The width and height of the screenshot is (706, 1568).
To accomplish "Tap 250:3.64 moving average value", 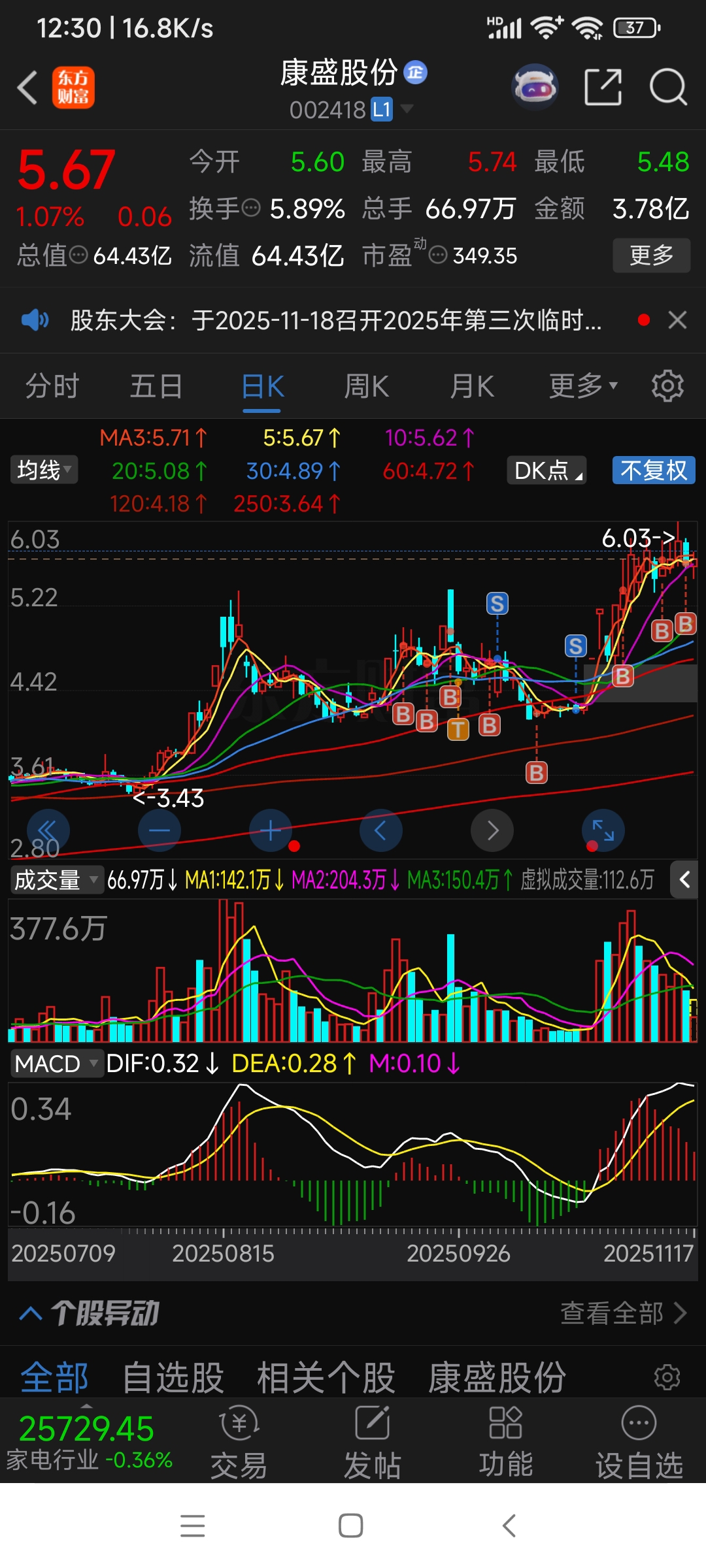I will 287,503.
